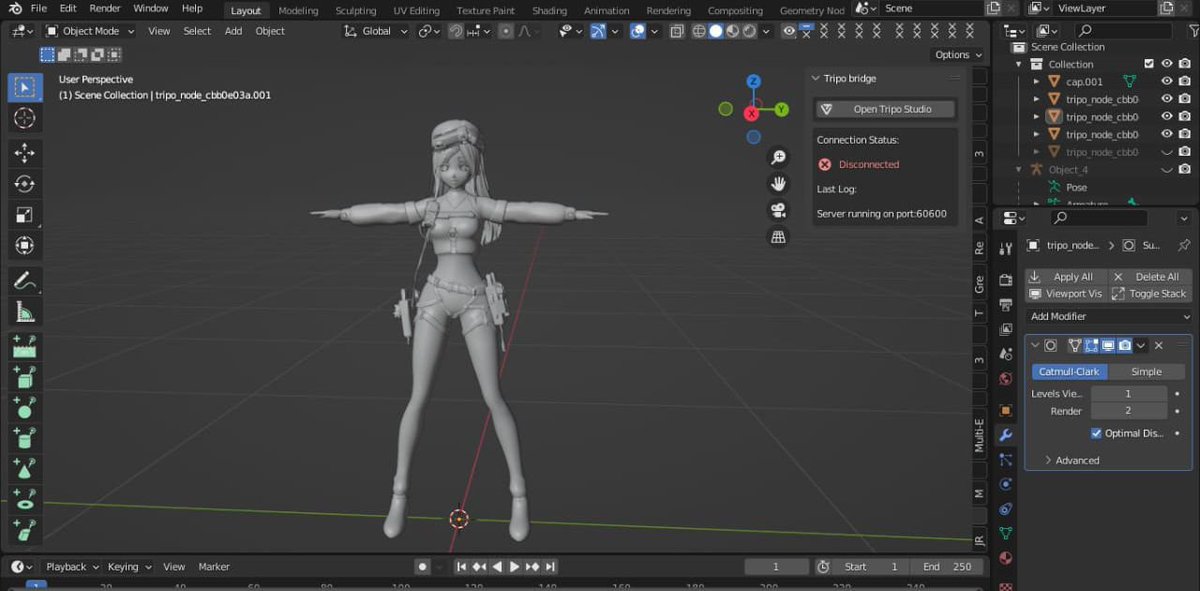Select the Cursor tool in left toolbar
This screenshot has height=591, width=1200.
(x=25, y=118)
